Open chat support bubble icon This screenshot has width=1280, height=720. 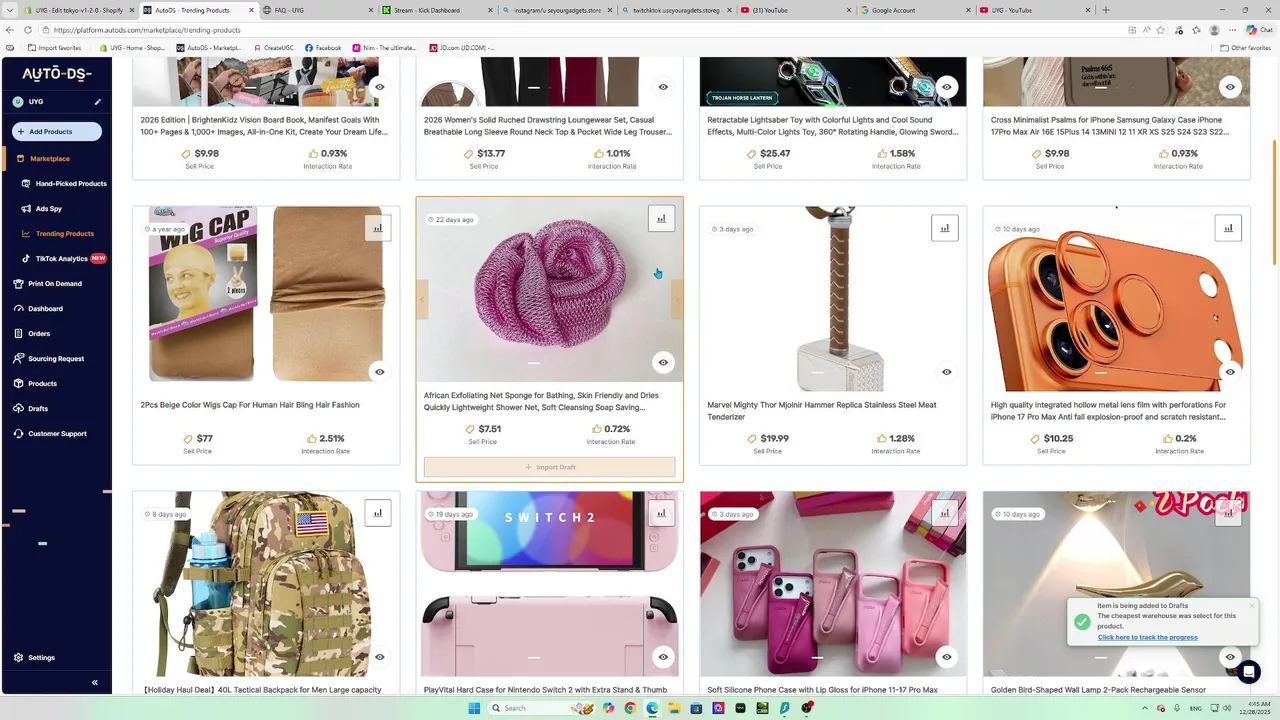pyautogui.click(x=1248, y=672)
